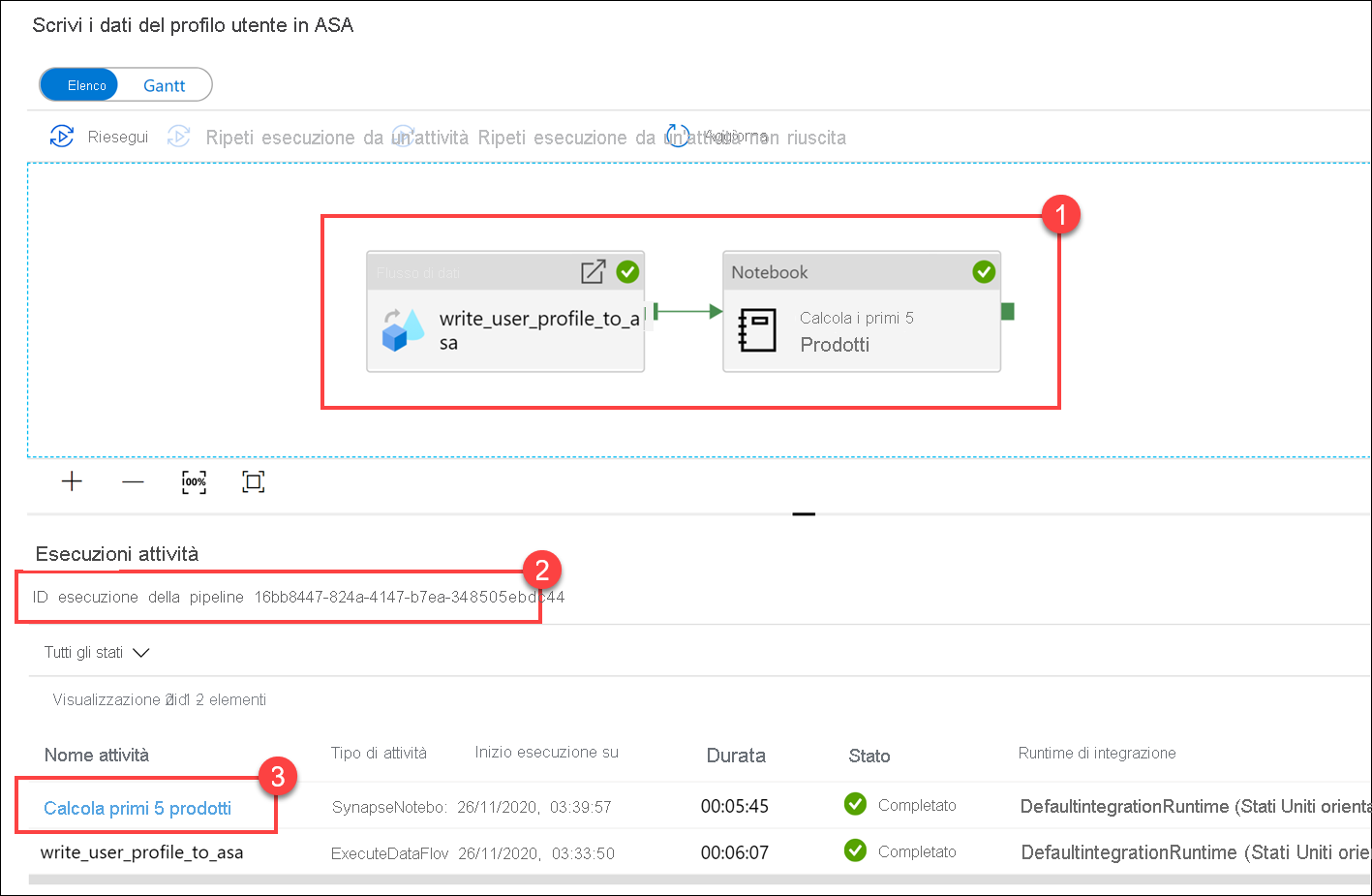Click the pipeline title Scrivi i dati del profilo
The height and width of the screenshot is (896, 1372).
click(193, 25)
